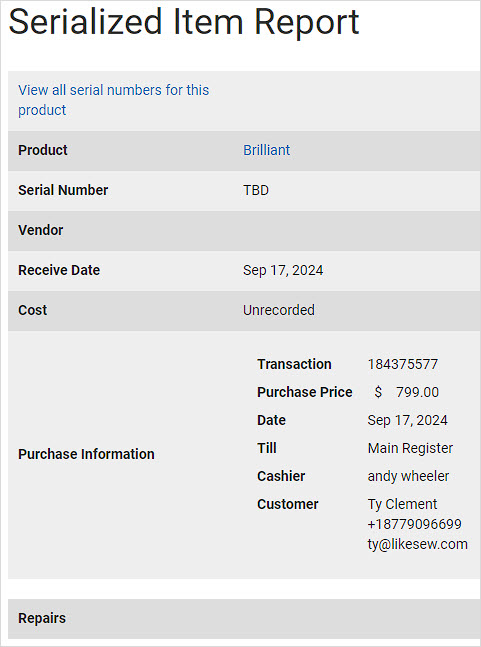Click the Repairs section header
The height and width of the screenshot is (647, 481).
[x=244, y=619]
